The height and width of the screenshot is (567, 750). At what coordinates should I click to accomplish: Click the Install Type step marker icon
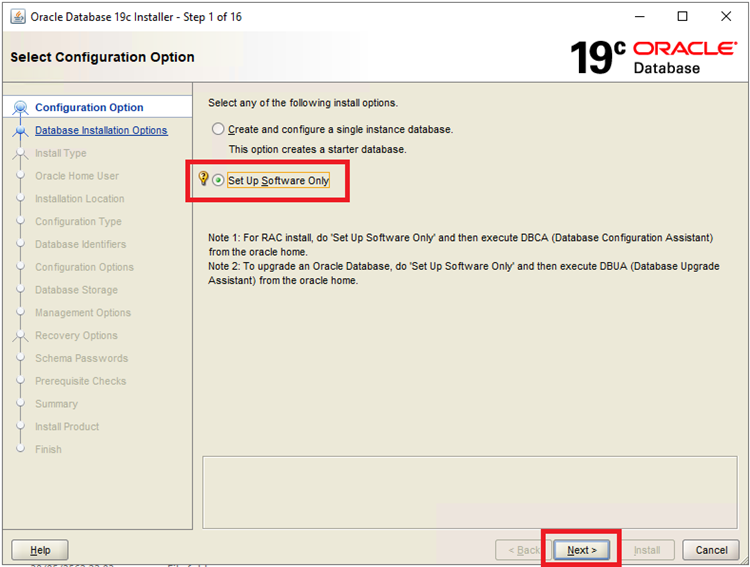coord(20,154)
